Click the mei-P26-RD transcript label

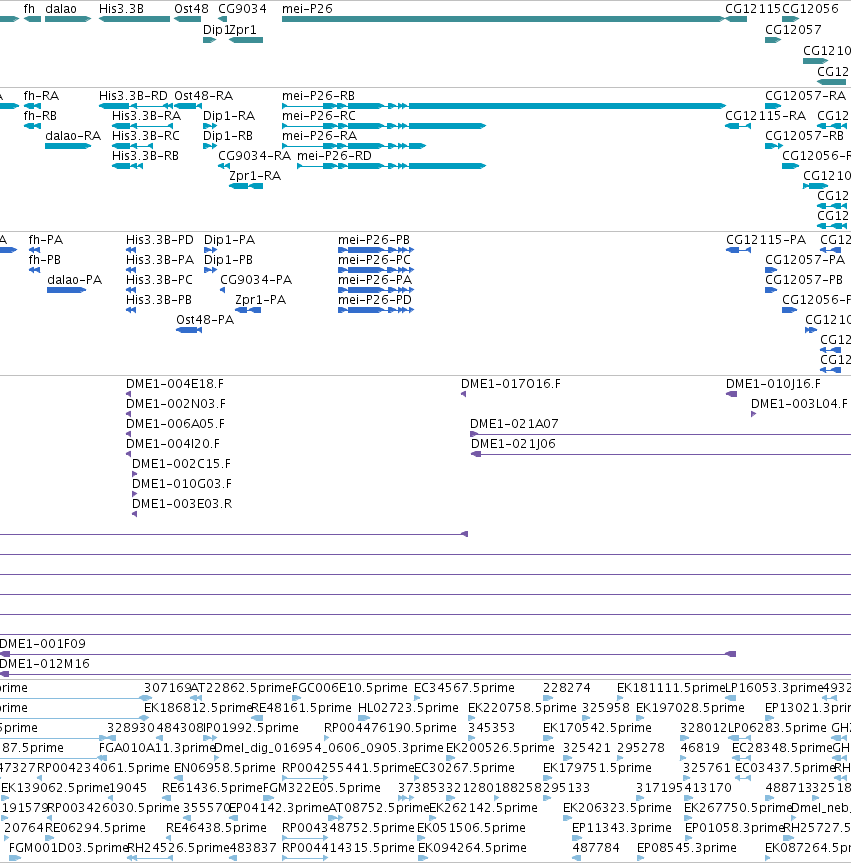(334, 156)
